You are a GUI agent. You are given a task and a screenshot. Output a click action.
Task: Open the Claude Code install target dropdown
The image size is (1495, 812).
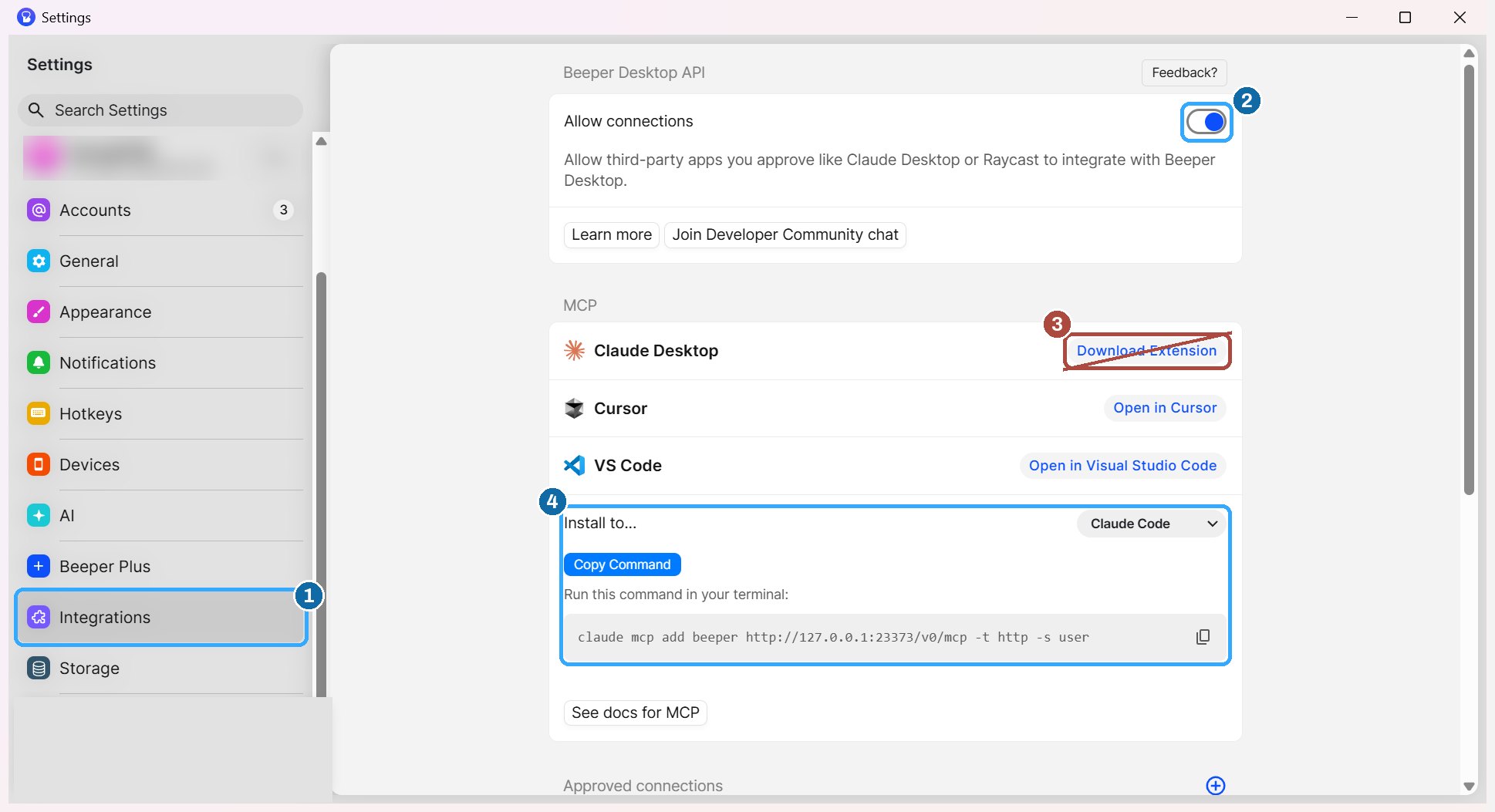(x=1151, y=524)
